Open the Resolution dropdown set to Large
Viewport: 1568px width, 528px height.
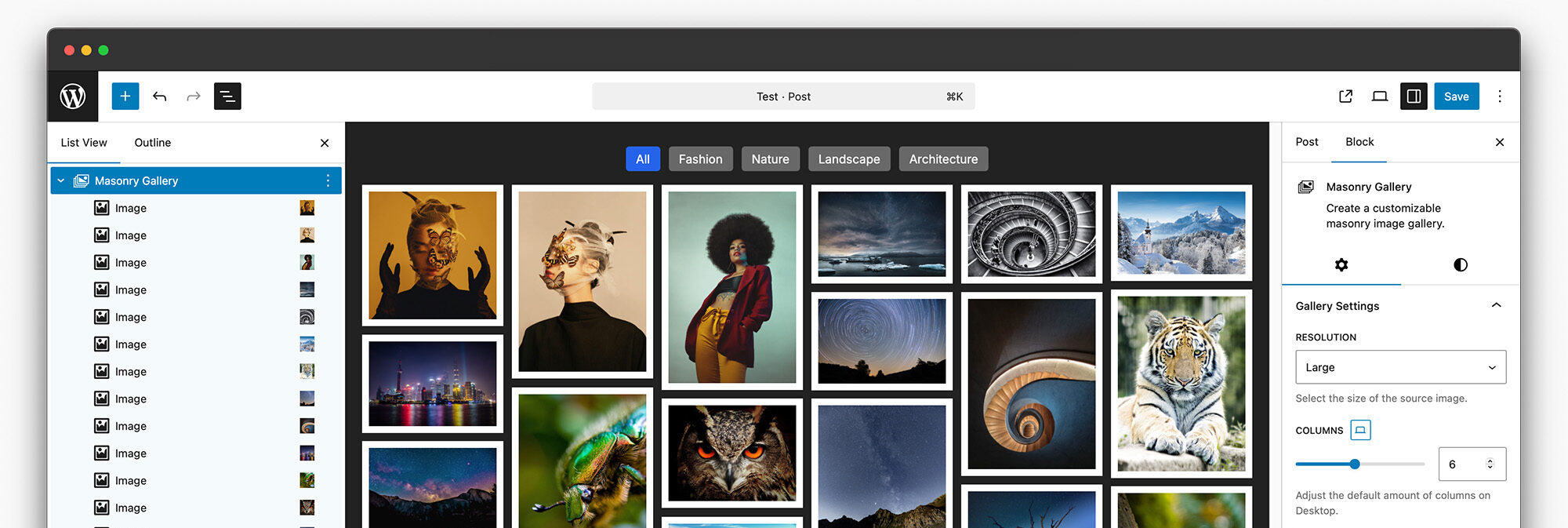click(x=1400, y=367)
